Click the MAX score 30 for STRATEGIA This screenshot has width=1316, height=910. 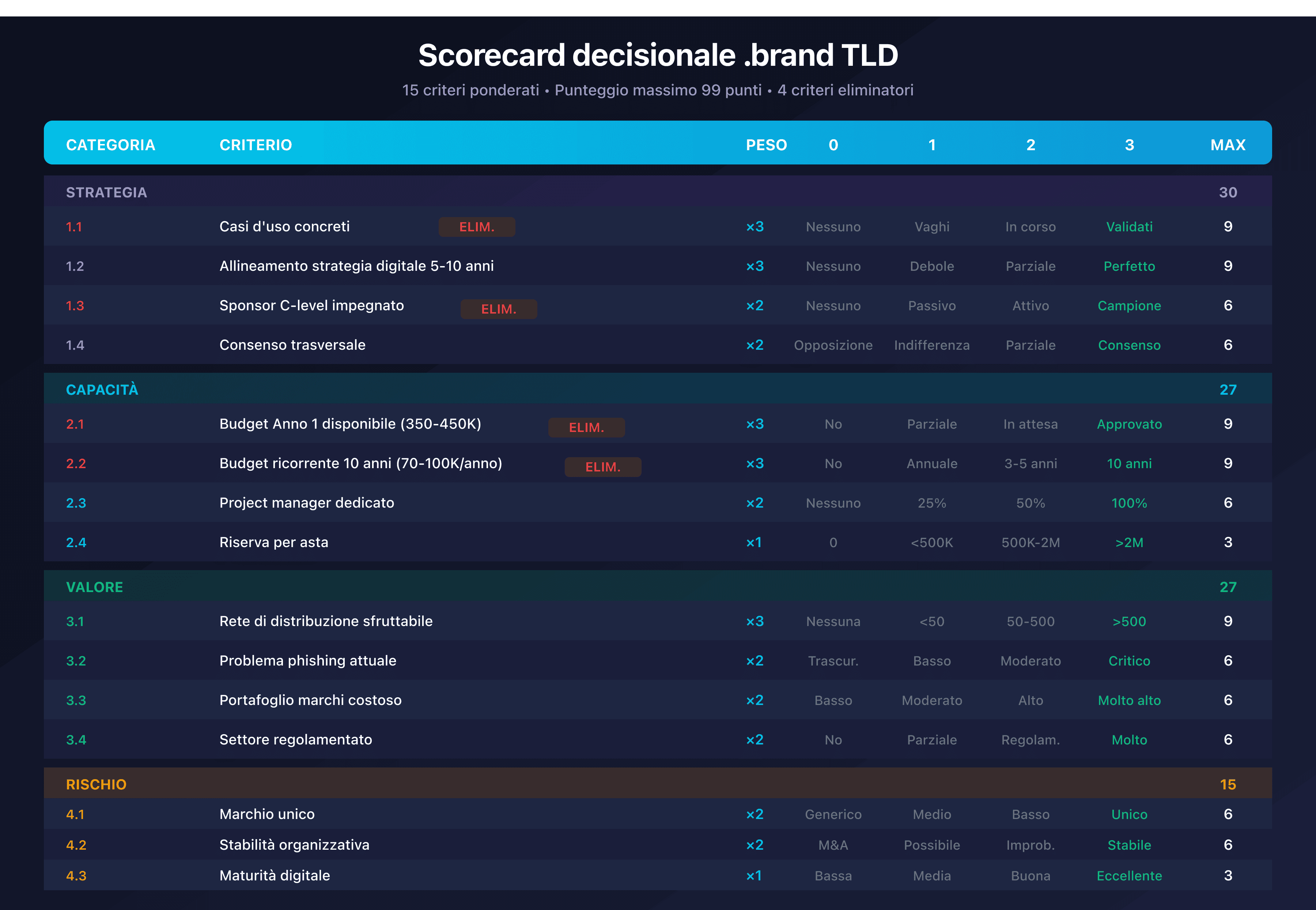click(x=1228, y=192)
